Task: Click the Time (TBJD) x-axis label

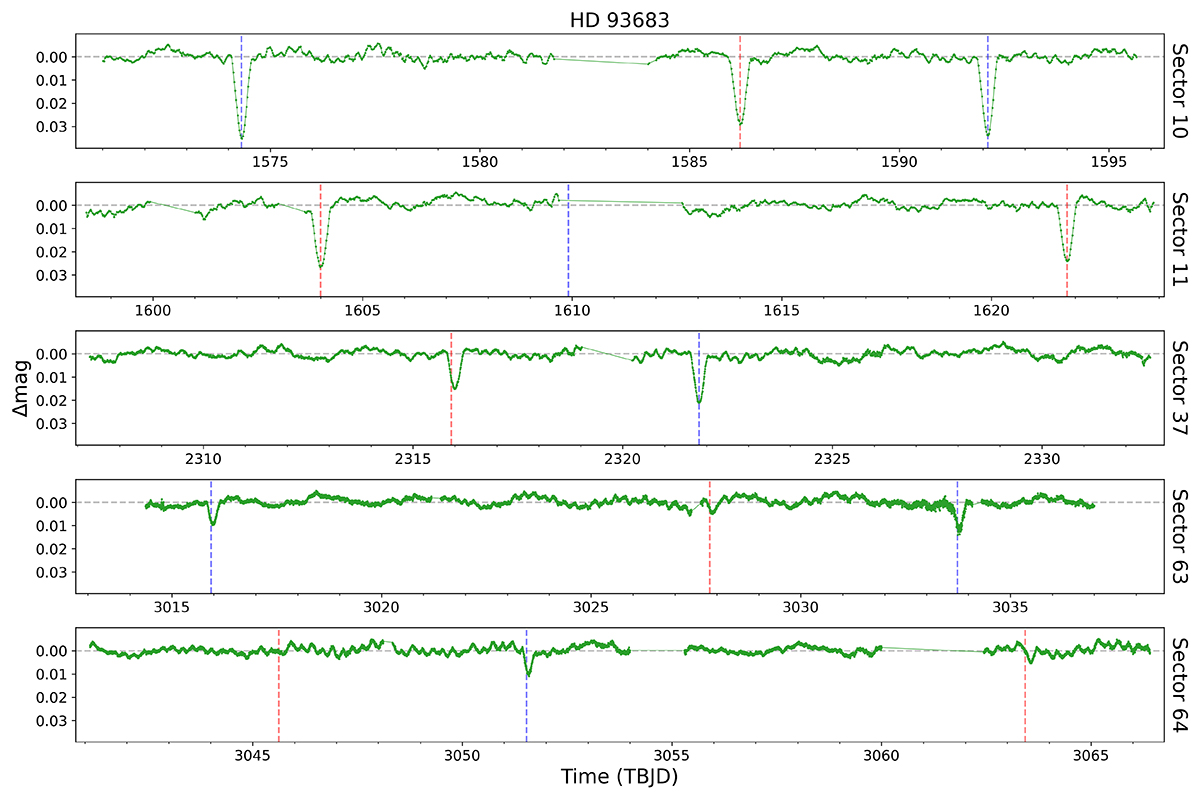Action: coord(619,776)
